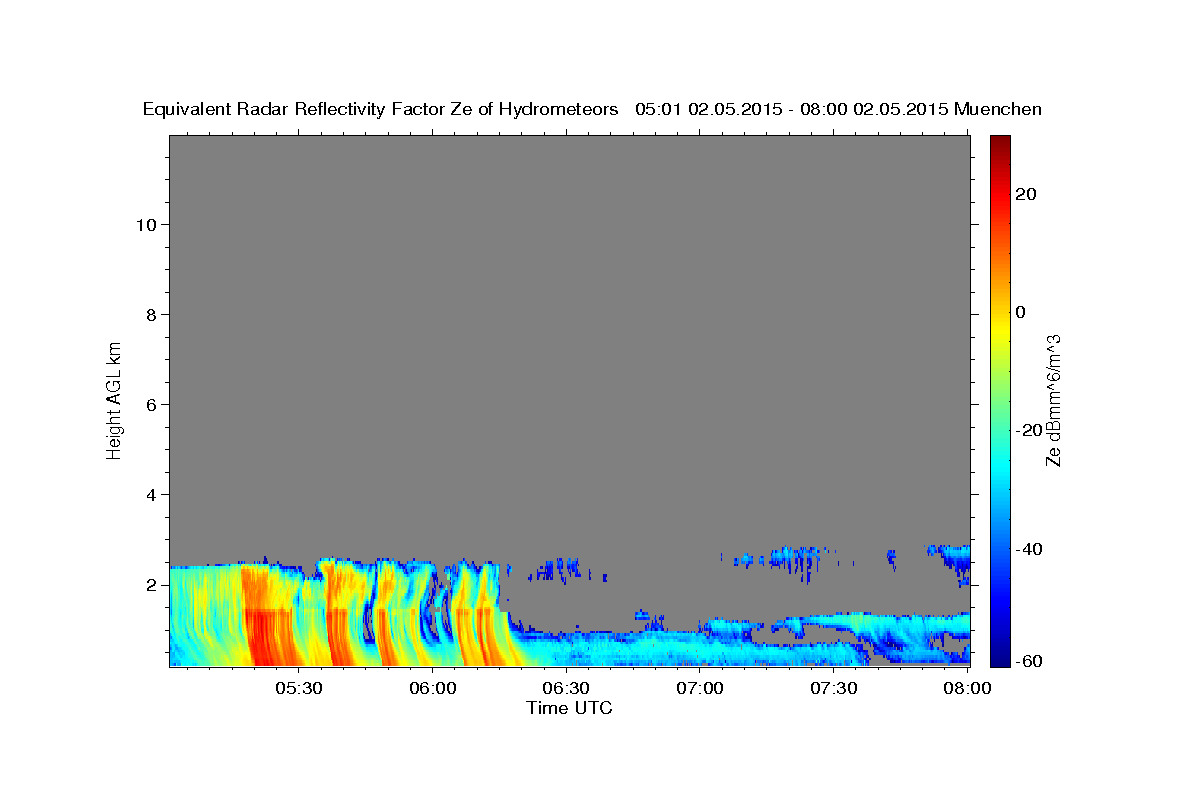Click the colorbar label -40
Image resolution: width=1200 pixels, height=800 pixels.
[x=1028, y=548]
